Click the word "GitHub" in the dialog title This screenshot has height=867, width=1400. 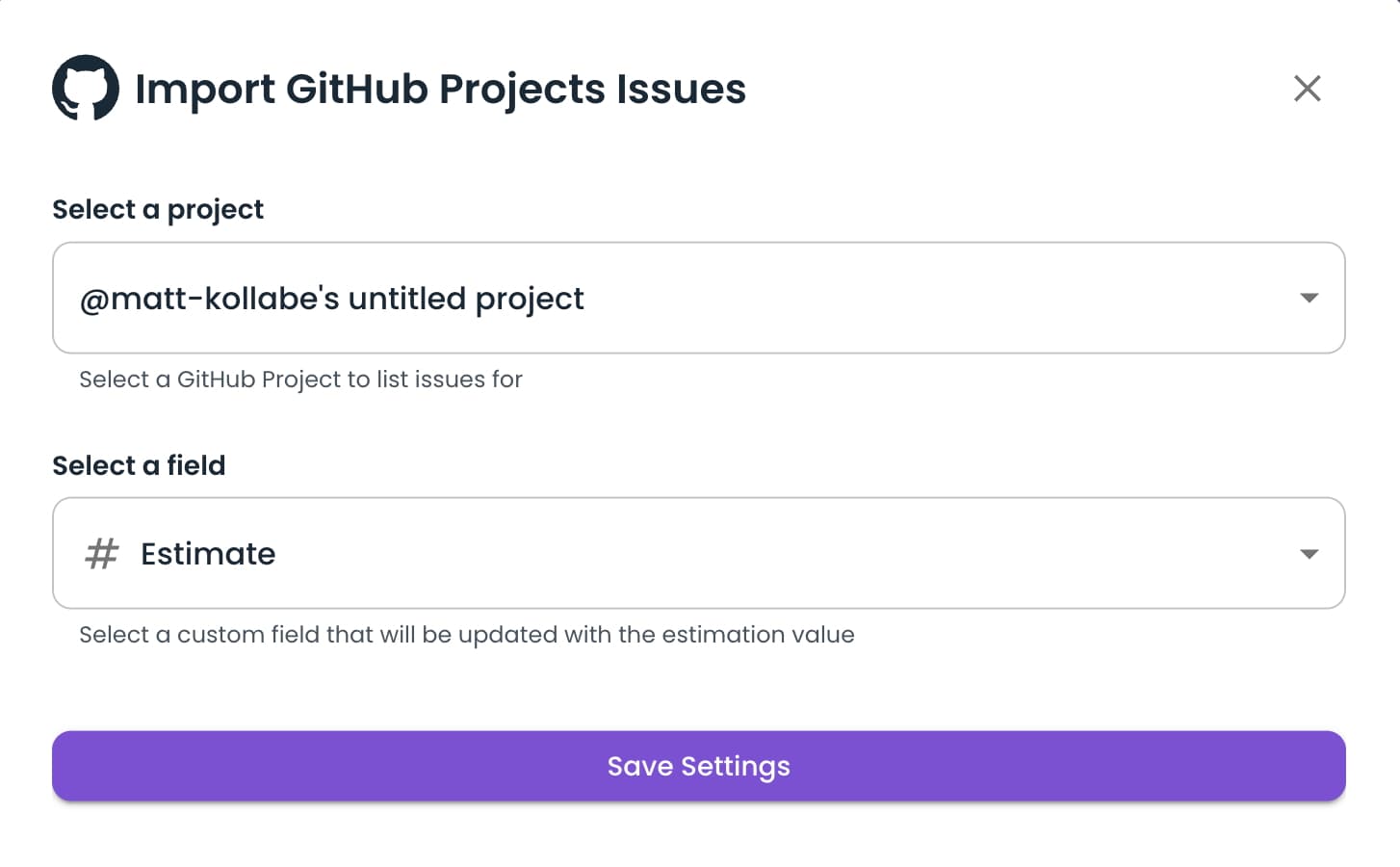point(356,89)
